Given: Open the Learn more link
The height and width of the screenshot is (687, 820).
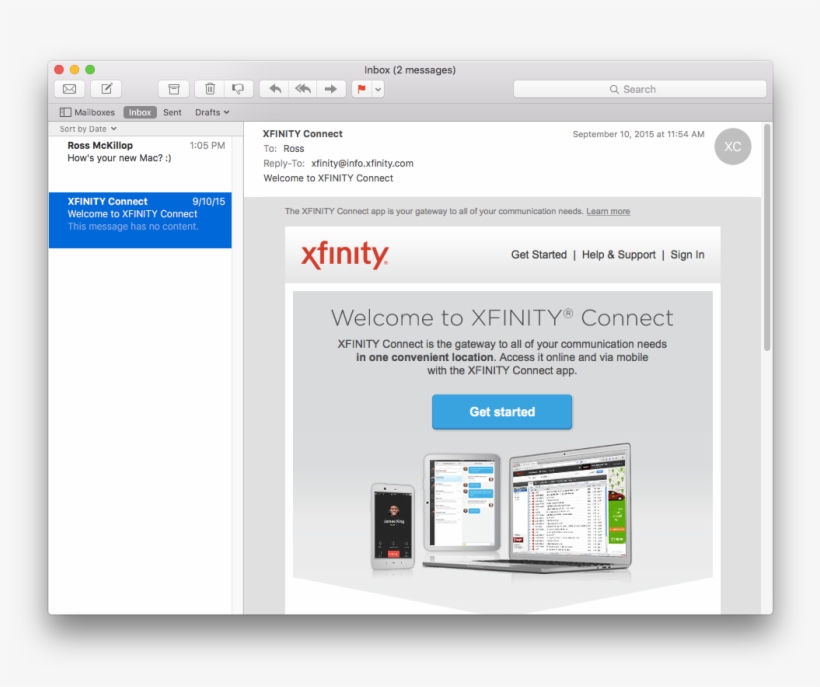Looking at the screenshot, I should tap(608, 210).
